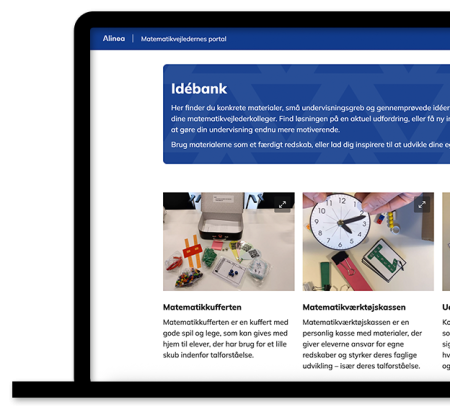The image size is (450, 410).
Task: Click the sentence starting 'Brug materialerne som'
Action: click(x=310, y=145)
